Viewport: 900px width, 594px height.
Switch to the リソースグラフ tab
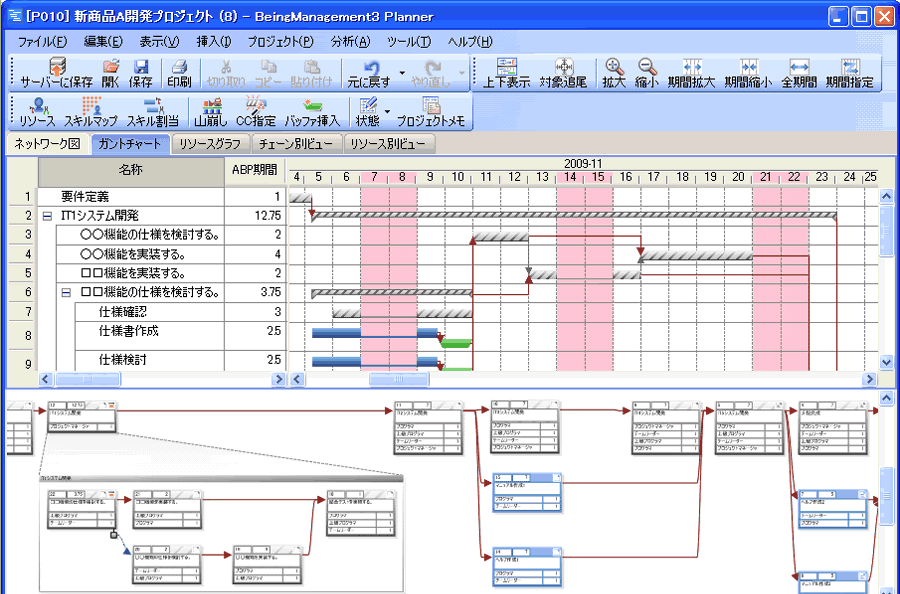pos(210,143)
